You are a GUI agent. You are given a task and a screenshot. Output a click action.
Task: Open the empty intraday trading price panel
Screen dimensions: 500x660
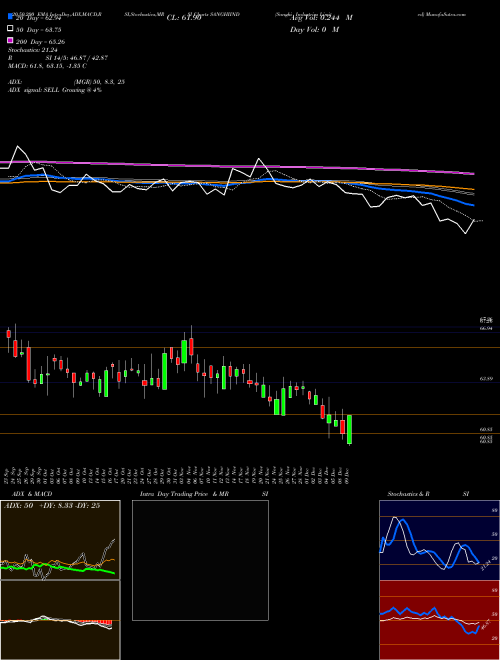pyautogui.click(x=200, y=560)
